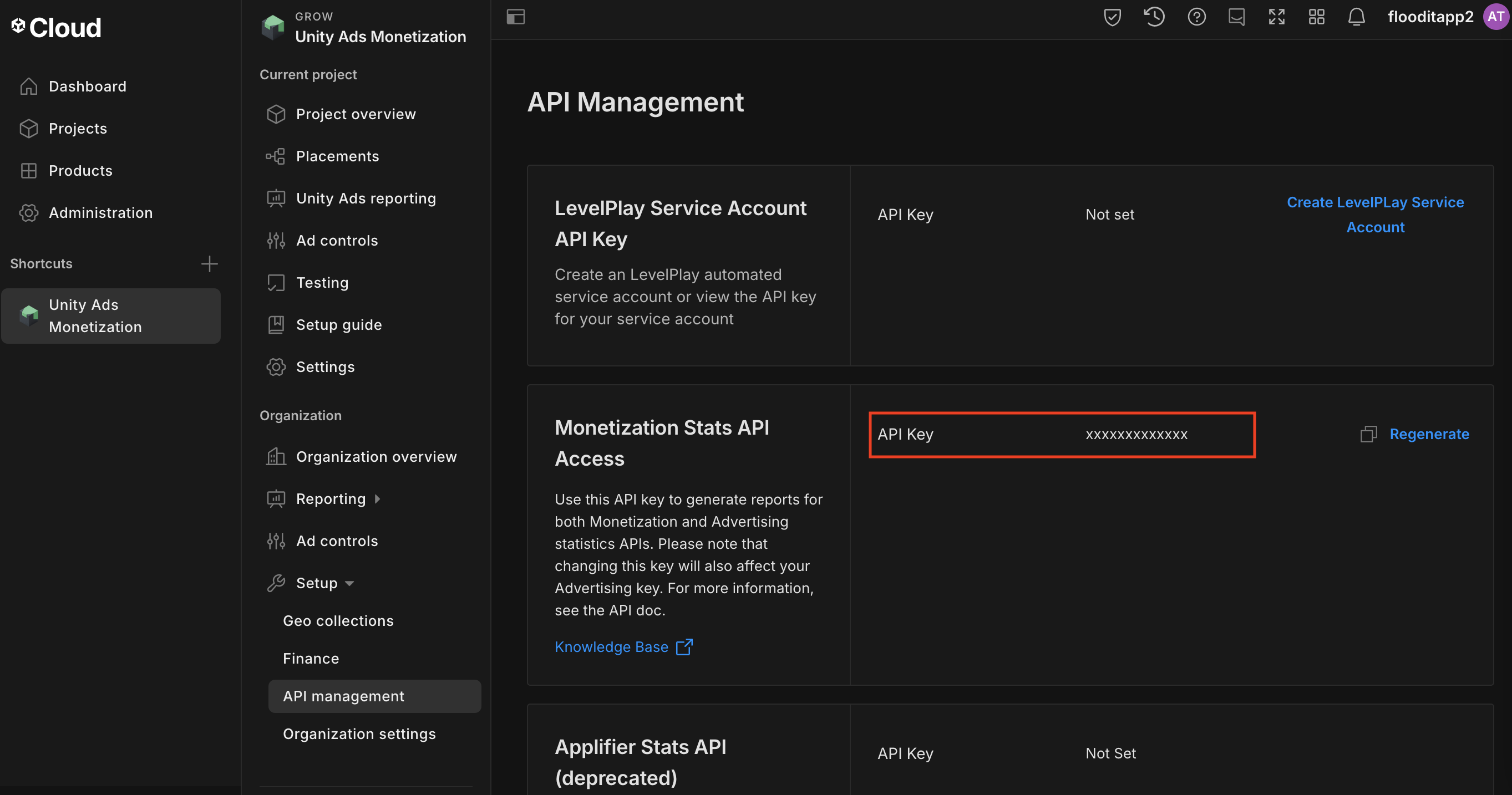
Task: Open the feedback chat icon
Action: [x=1236, y=17]
